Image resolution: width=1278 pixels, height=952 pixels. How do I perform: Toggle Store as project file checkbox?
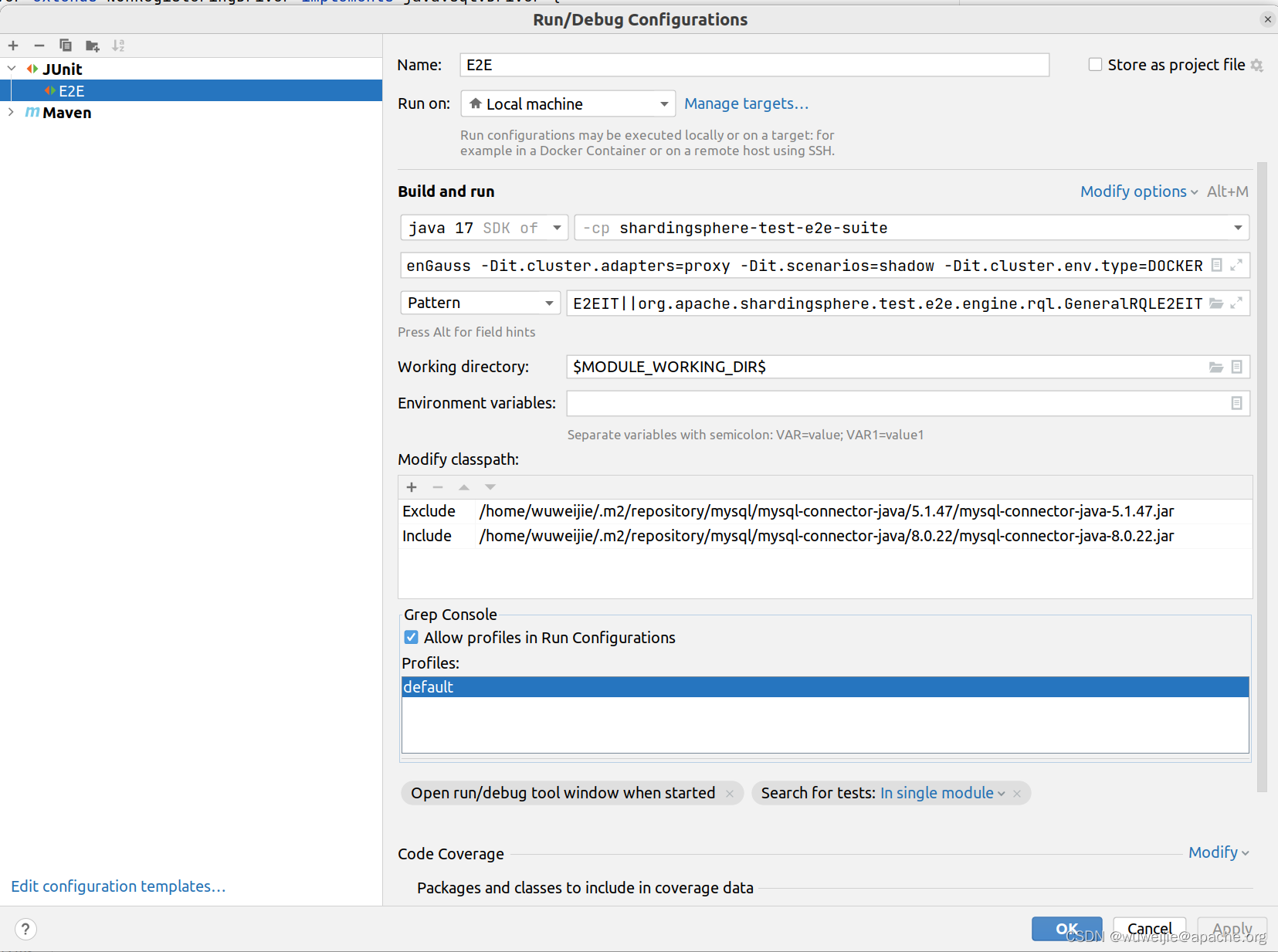point(1095,65)
